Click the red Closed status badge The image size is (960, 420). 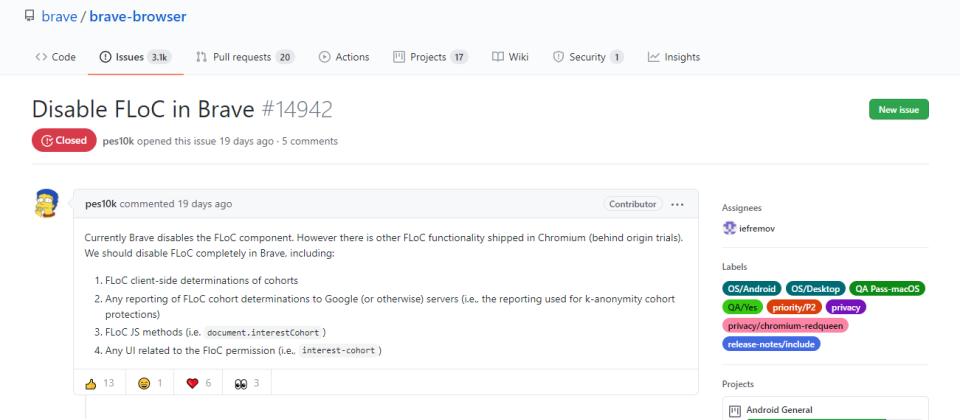click(64, 141)
